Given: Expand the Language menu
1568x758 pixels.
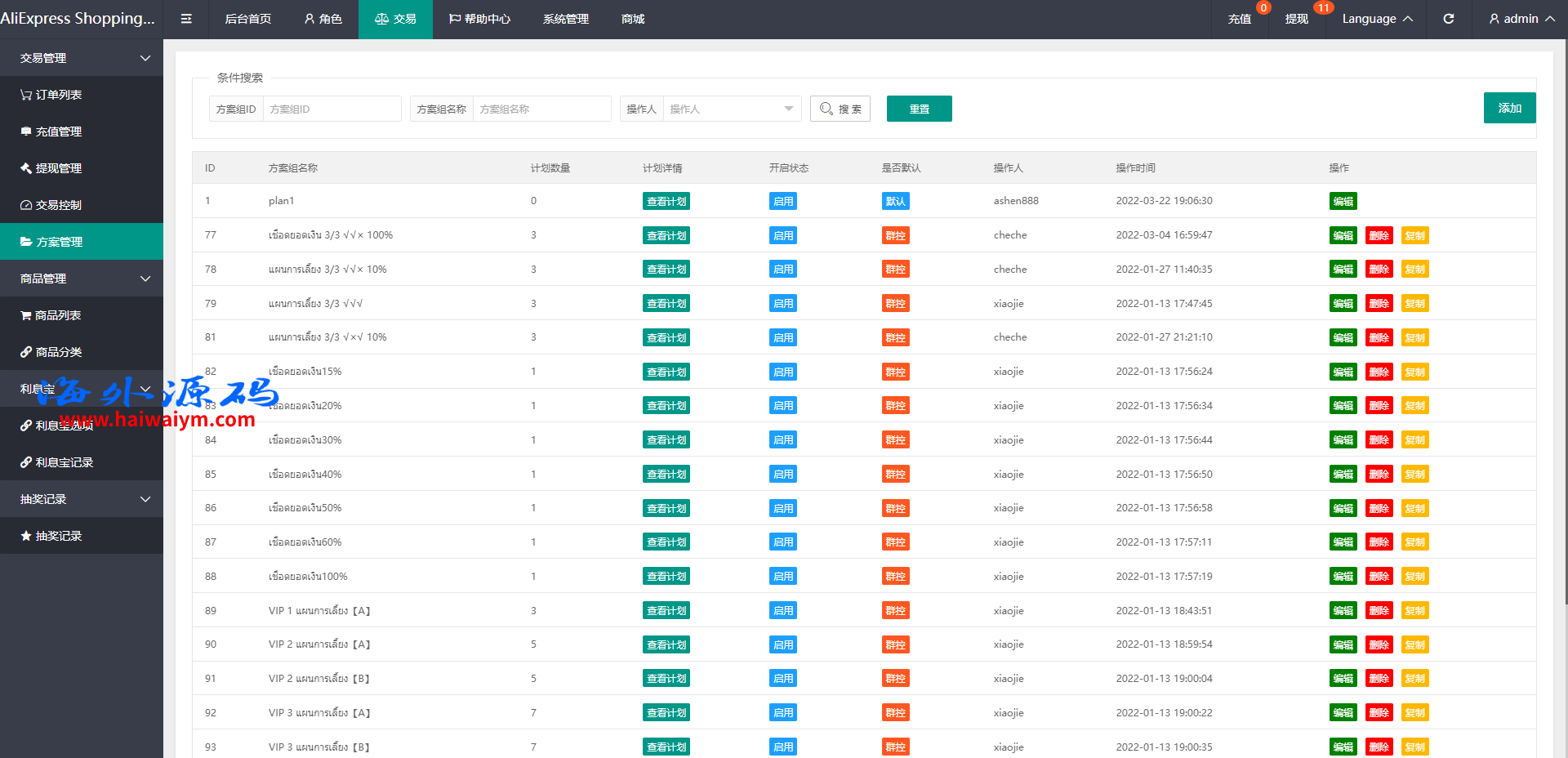Looking at the screenshot, I should click(1376, 19).
